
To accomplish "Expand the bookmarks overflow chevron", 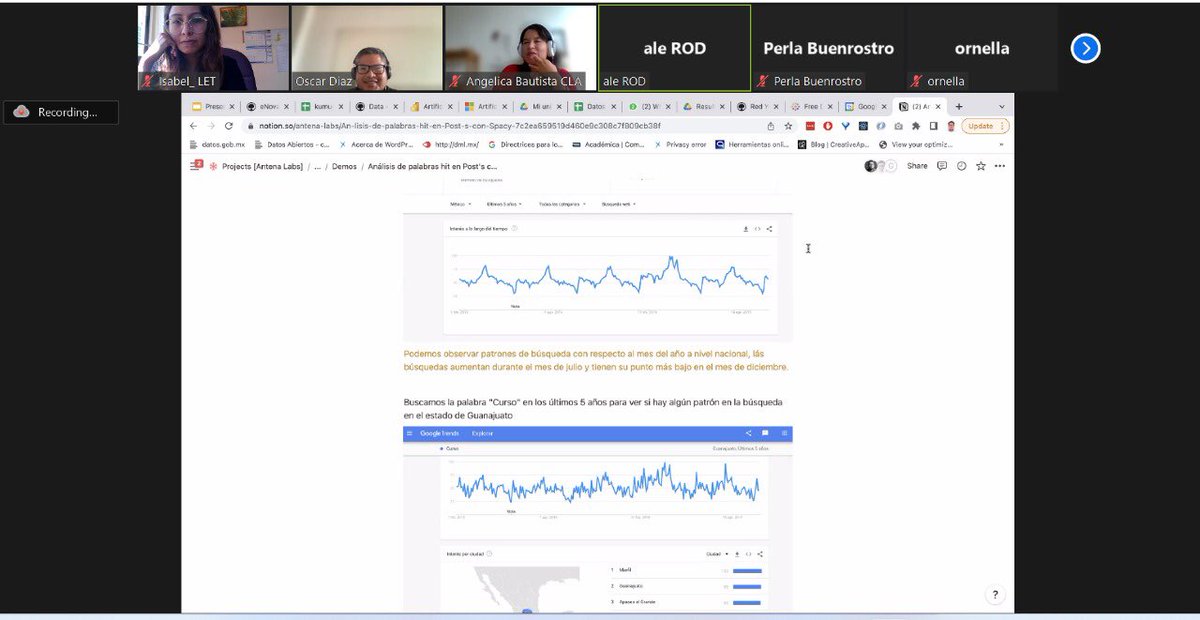I will 1002,144.
